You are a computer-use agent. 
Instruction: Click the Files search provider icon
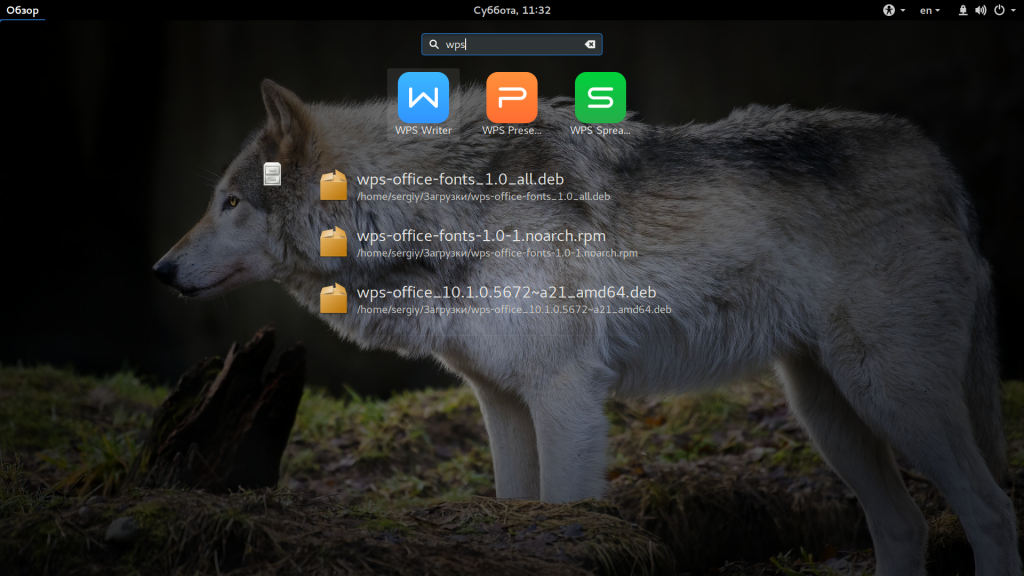(x=272, y=175)
